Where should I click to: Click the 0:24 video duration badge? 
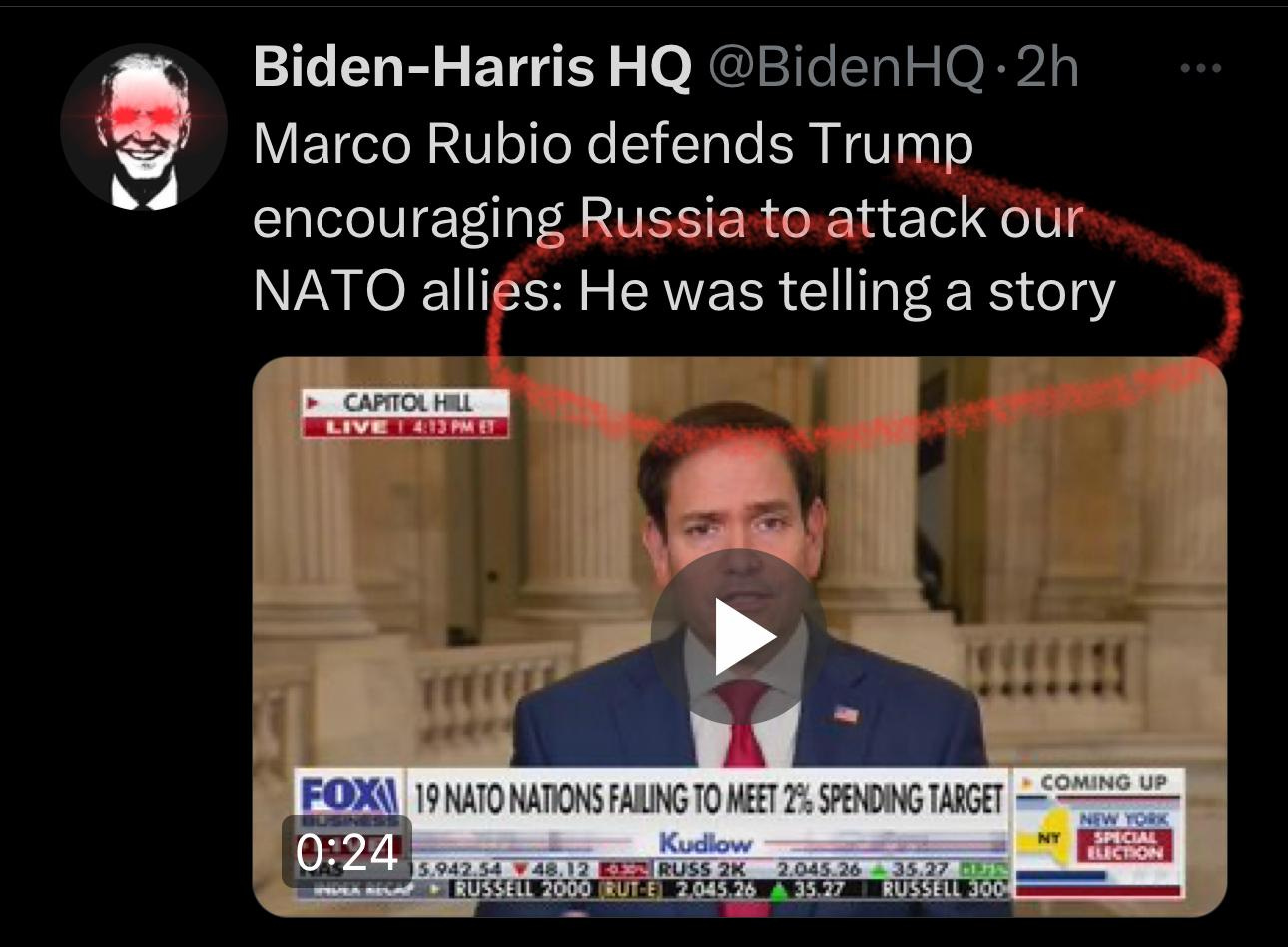click(346, 852)
